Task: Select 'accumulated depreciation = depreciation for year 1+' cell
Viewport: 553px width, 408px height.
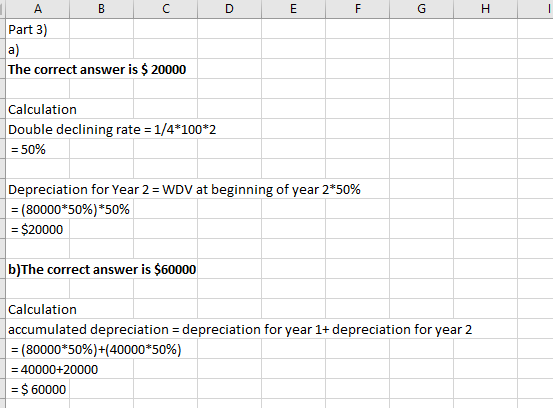Action: (x=240, y=329)
